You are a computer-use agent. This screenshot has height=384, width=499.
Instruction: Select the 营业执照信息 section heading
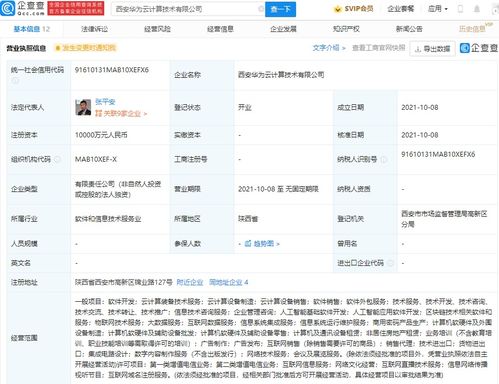pos(26,48)
